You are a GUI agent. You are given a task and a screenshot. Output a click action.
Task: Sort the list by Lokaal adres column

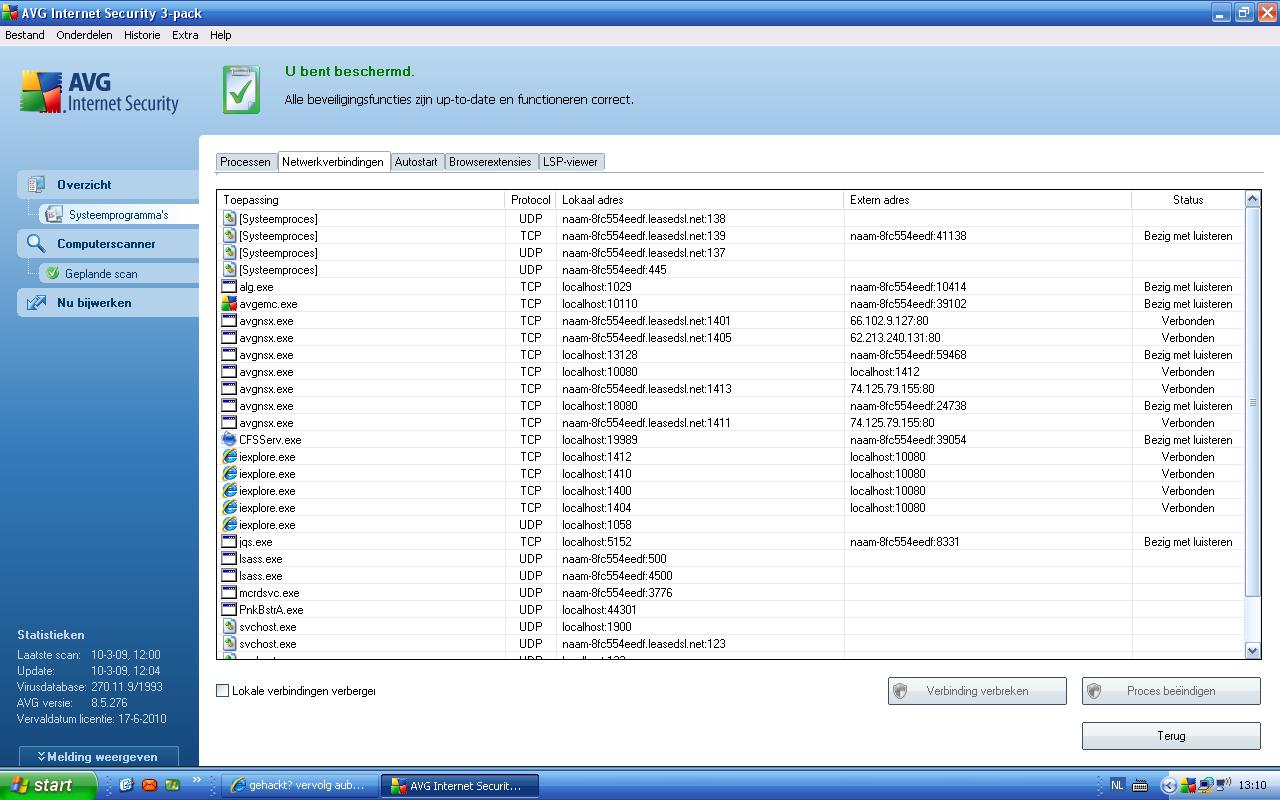tap(700, 200)
